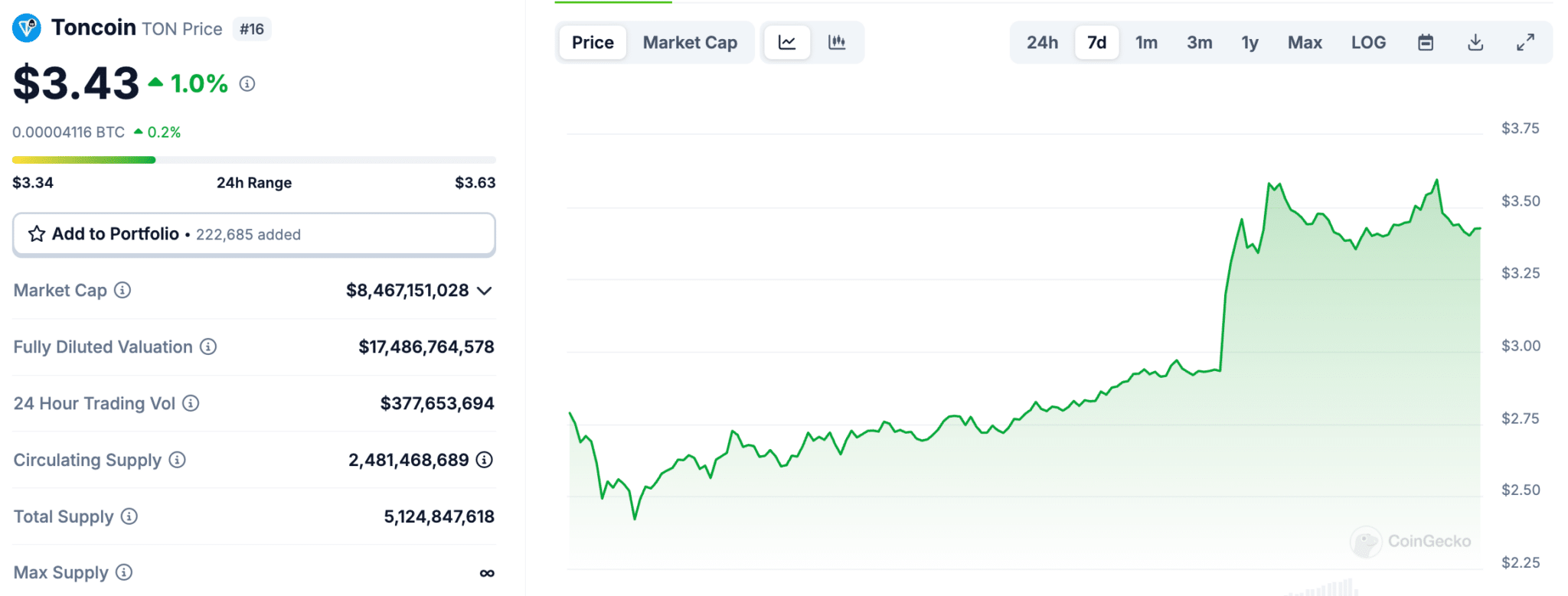Choose the 1y time range
The width and height of the screenshot is (1568, 596).
click(1249, 43)
